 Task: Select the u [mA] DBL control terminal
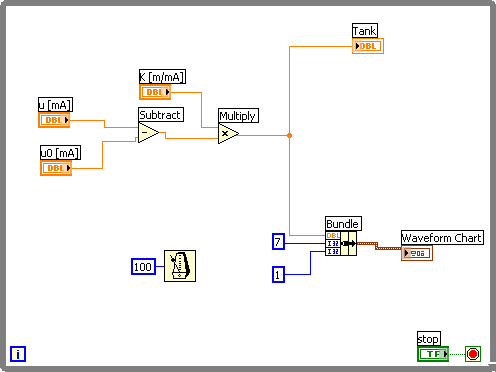pos(54,120)
